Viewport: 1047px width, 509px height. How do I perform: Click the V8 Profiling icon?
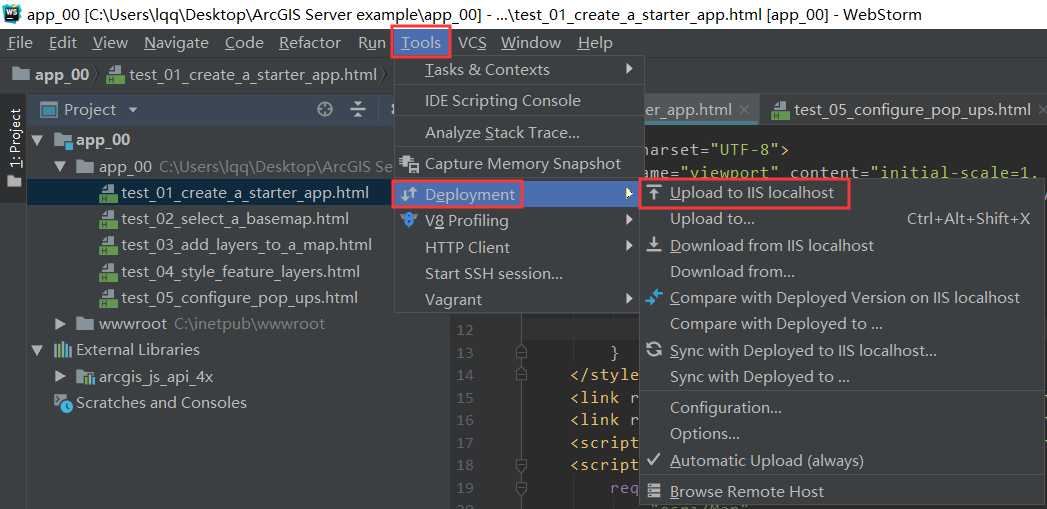tap(409, 220)
